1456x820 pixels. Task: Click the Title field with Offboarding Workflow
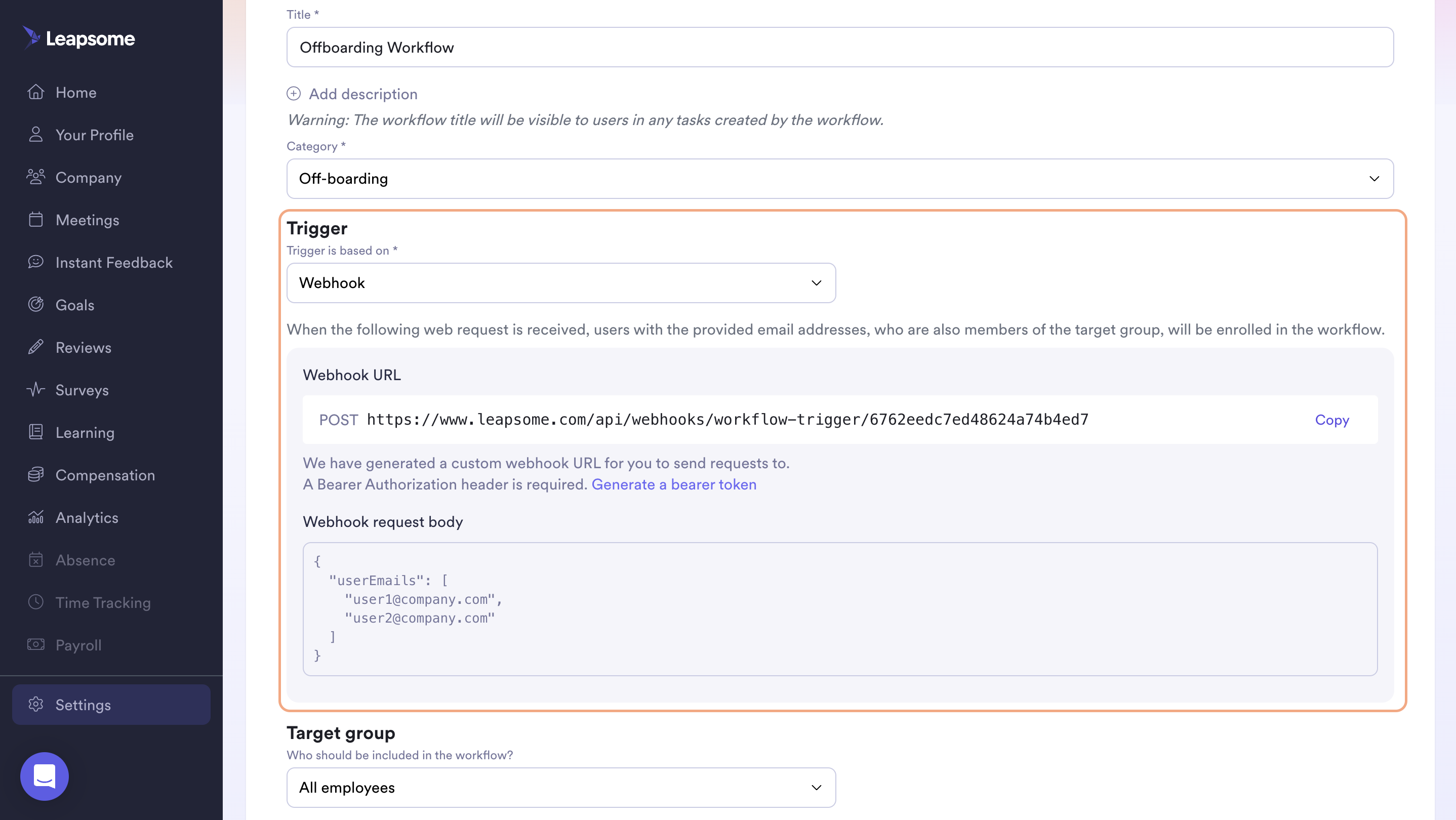click(840, 47)
